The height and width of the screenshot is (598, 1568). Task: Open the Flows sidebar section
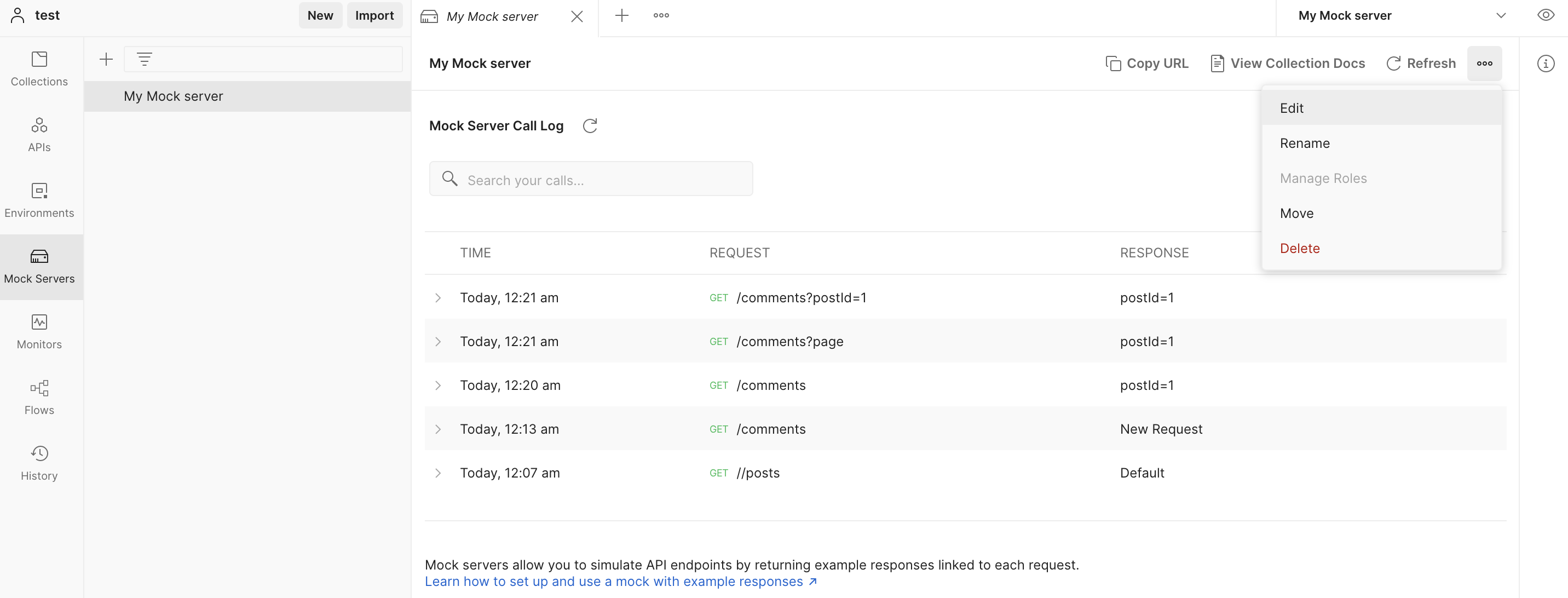point(39,397)
